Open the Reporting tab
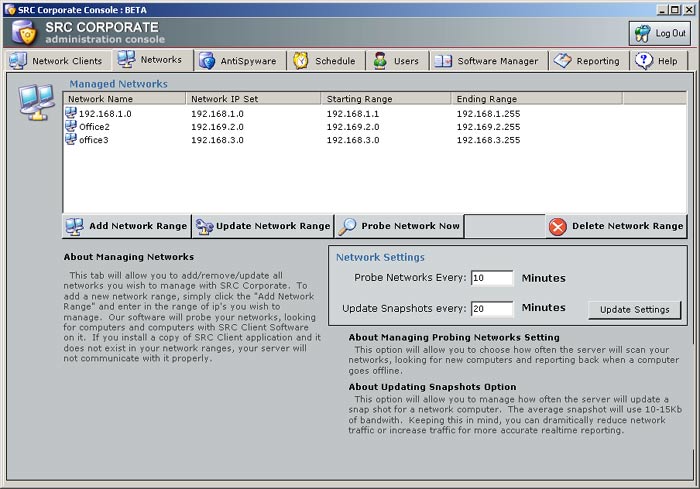Screen dimensions: 700x489 (x=588, y=61)
